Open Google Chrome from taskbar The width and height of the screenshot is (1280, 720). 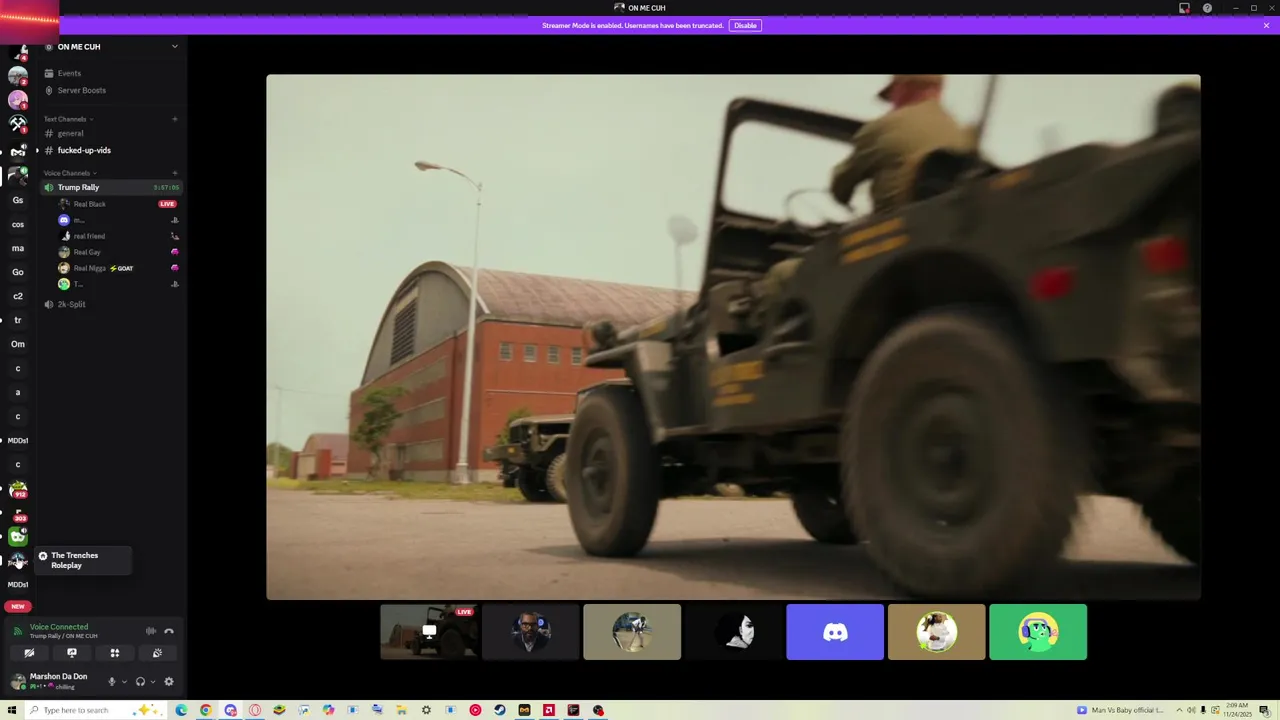click(206, 710)
